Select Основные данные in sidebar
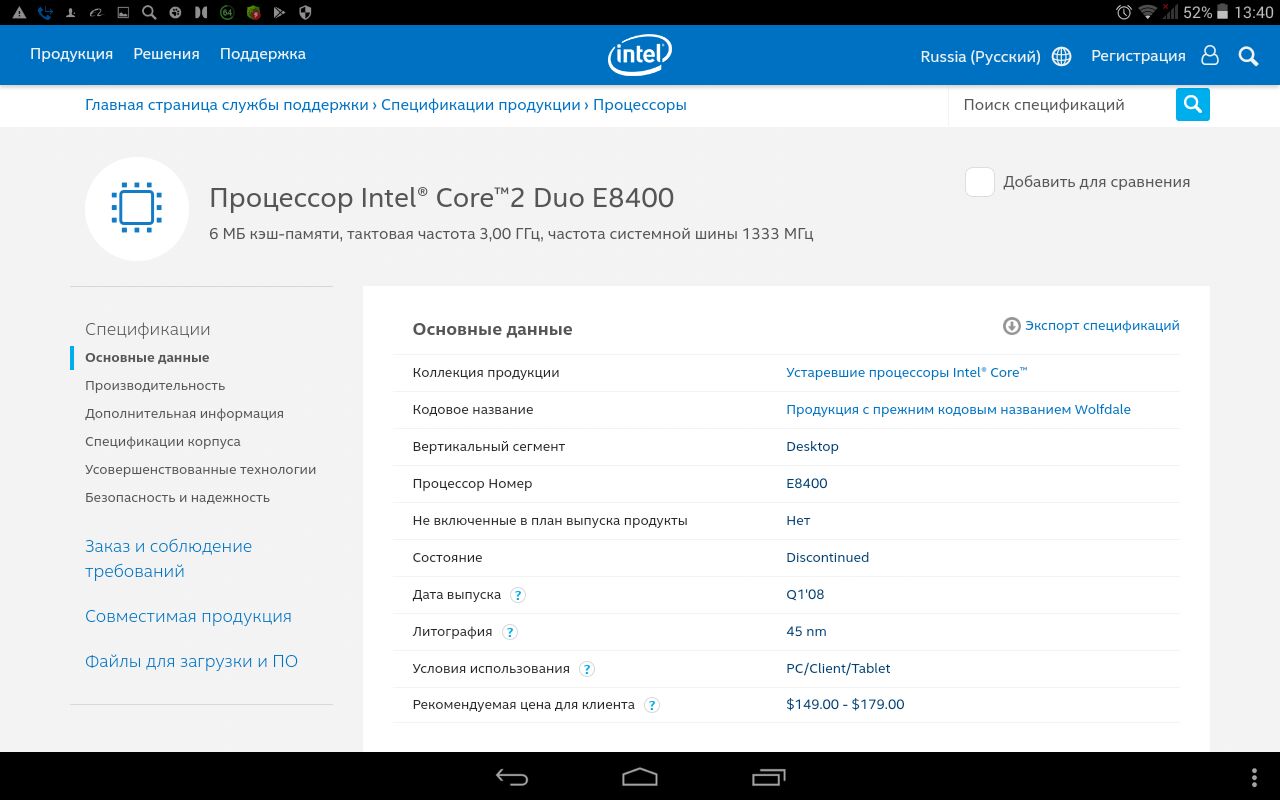 [x=147, y=357]
